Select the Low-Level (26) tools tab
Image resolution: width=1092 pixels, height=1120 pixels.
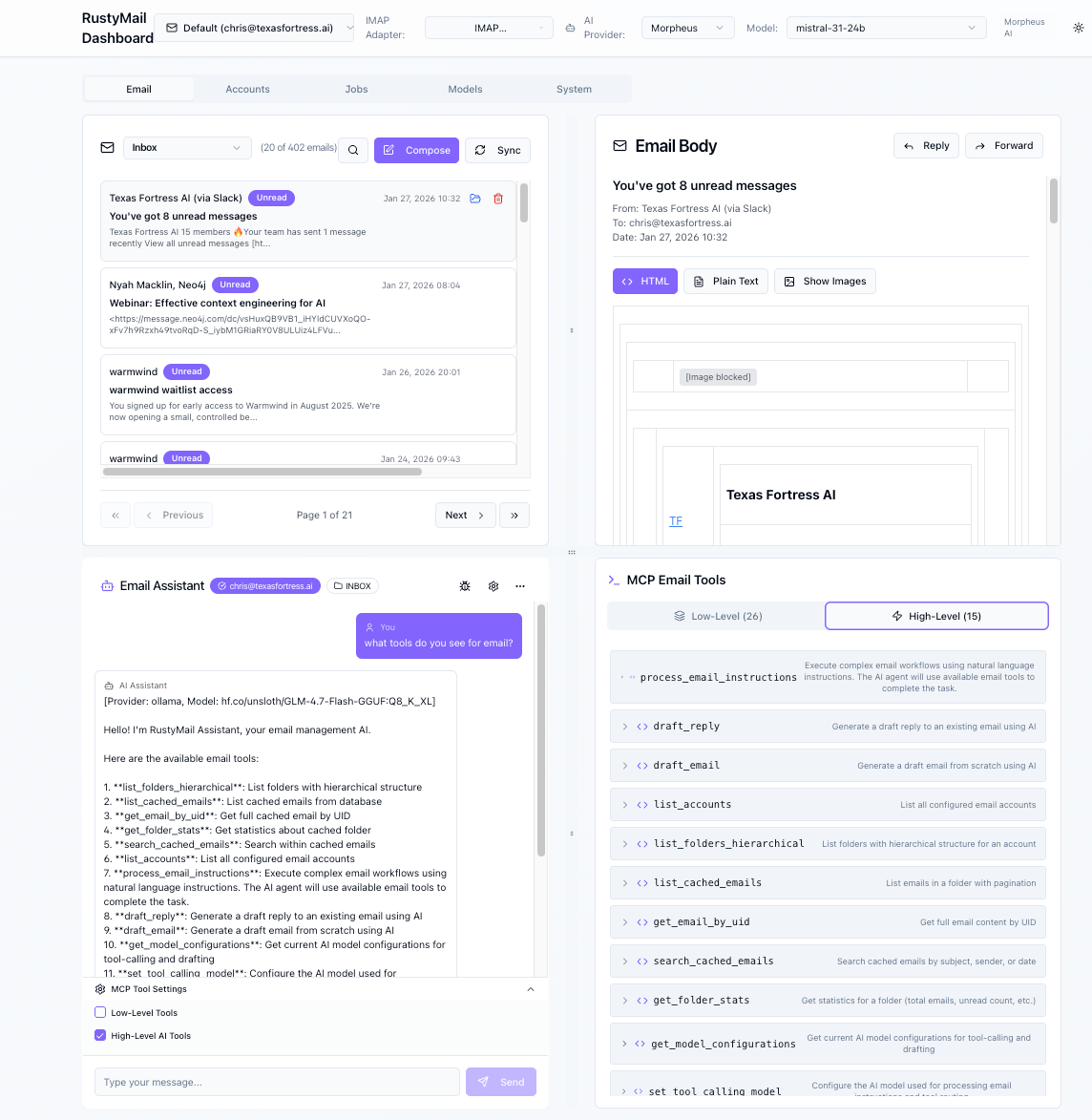click(x=717, y=616)
